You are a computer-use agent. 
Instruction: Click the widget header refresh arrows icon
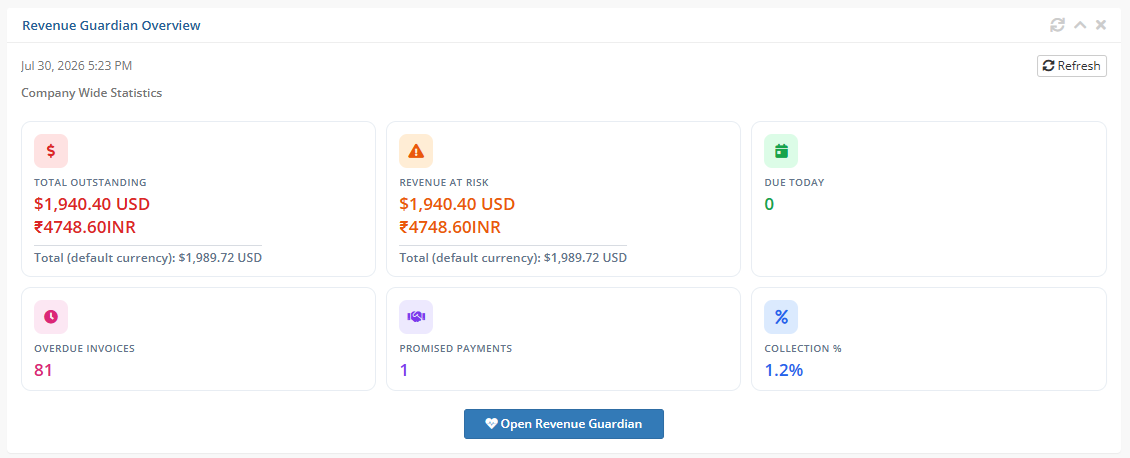[1057, 25]
